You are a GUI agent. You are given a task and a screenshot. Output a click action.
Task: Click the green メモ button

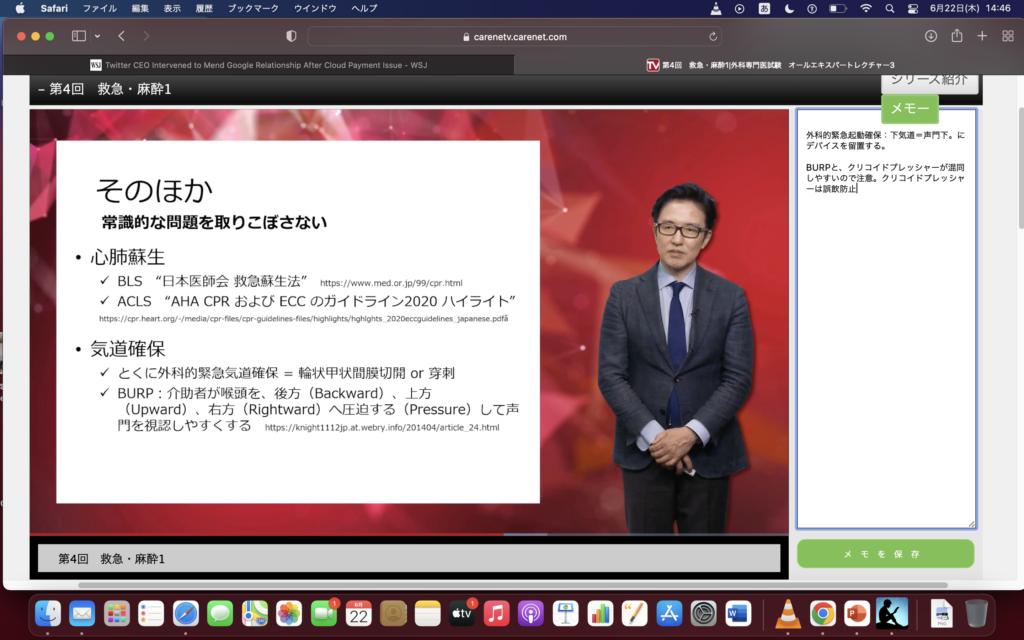(910, 108)
